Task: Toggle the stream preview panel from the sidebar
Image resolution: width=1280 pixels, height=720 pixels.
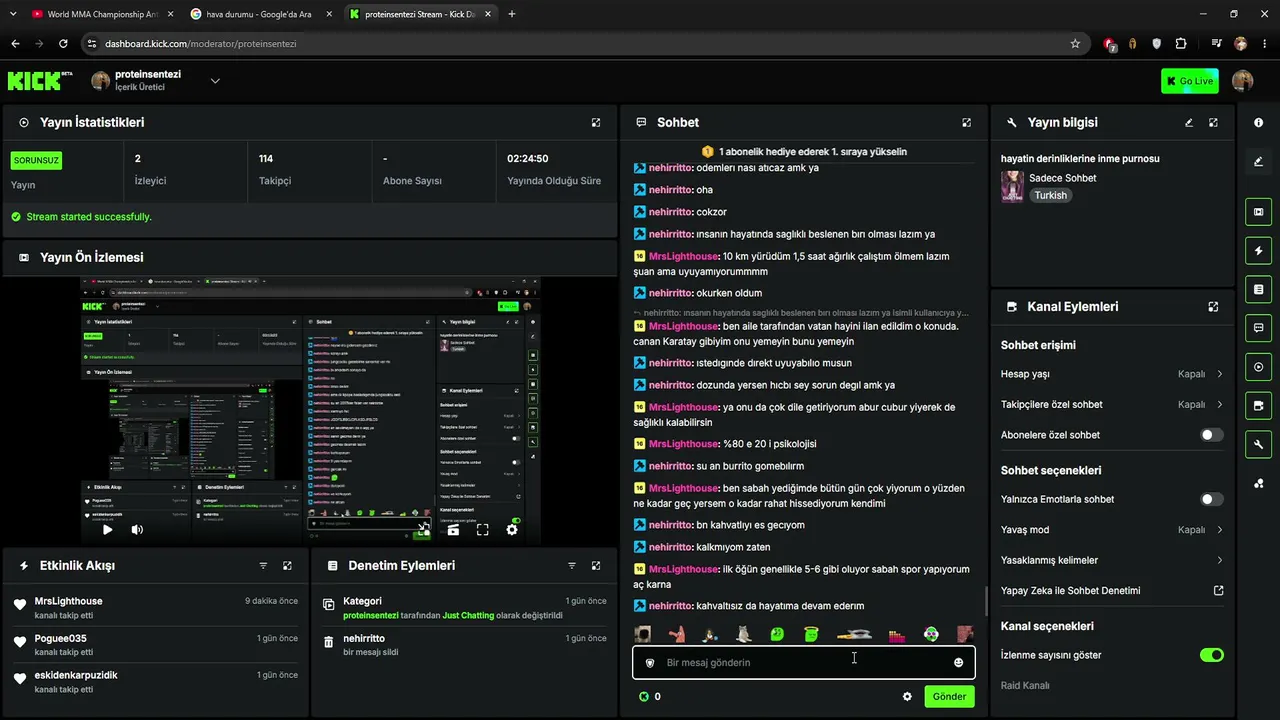Action: click(1258, 212)
